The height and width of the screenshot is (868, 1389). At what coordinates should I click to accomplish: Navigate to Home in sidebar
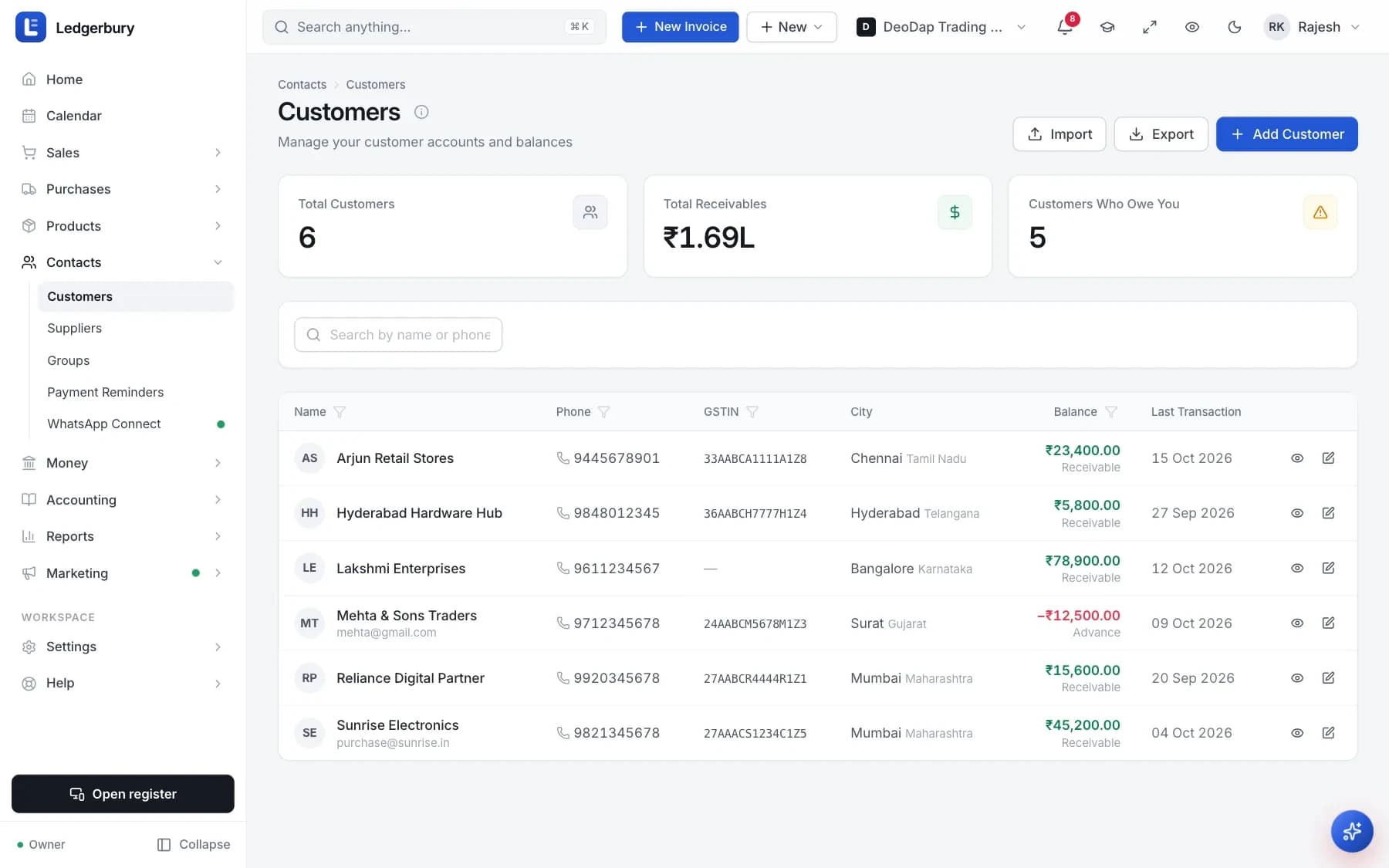(123, 79)
